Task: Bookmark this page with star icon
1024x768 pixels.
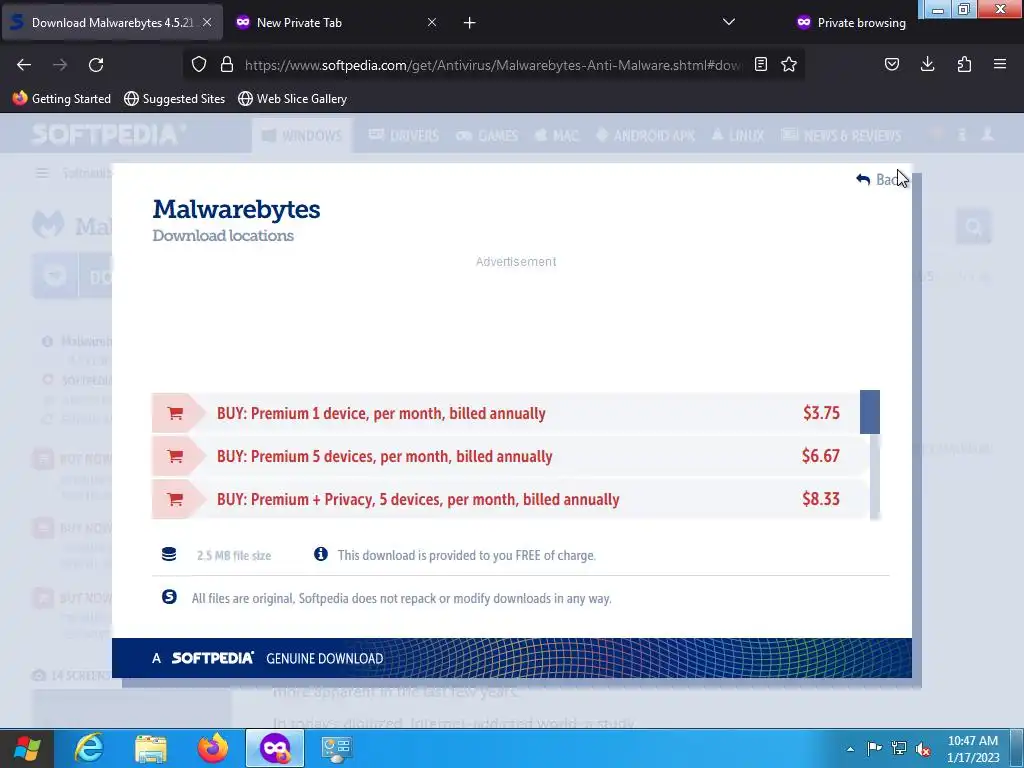Action: coord(789,64)
